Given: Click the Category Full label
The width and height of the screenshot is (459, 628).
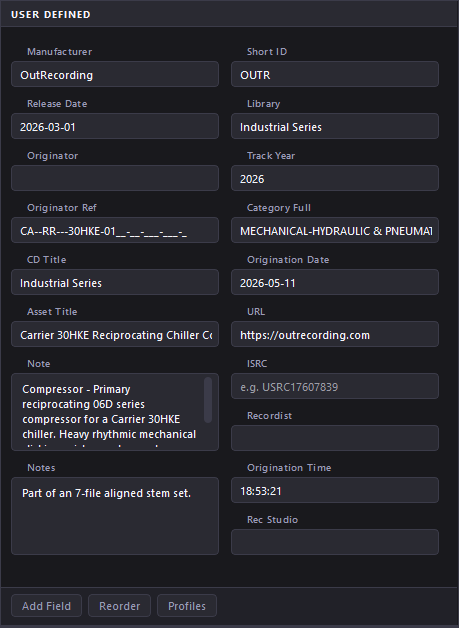Looking at the screenshot, I should click(x=279, y=208).
